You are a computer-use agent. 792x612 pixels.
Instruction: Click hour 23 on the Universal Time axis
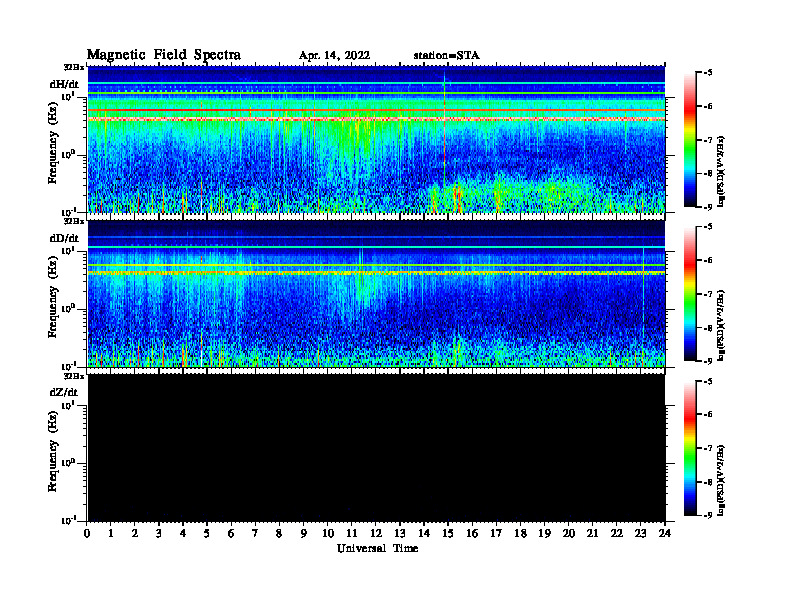click(x=640, y=534)
